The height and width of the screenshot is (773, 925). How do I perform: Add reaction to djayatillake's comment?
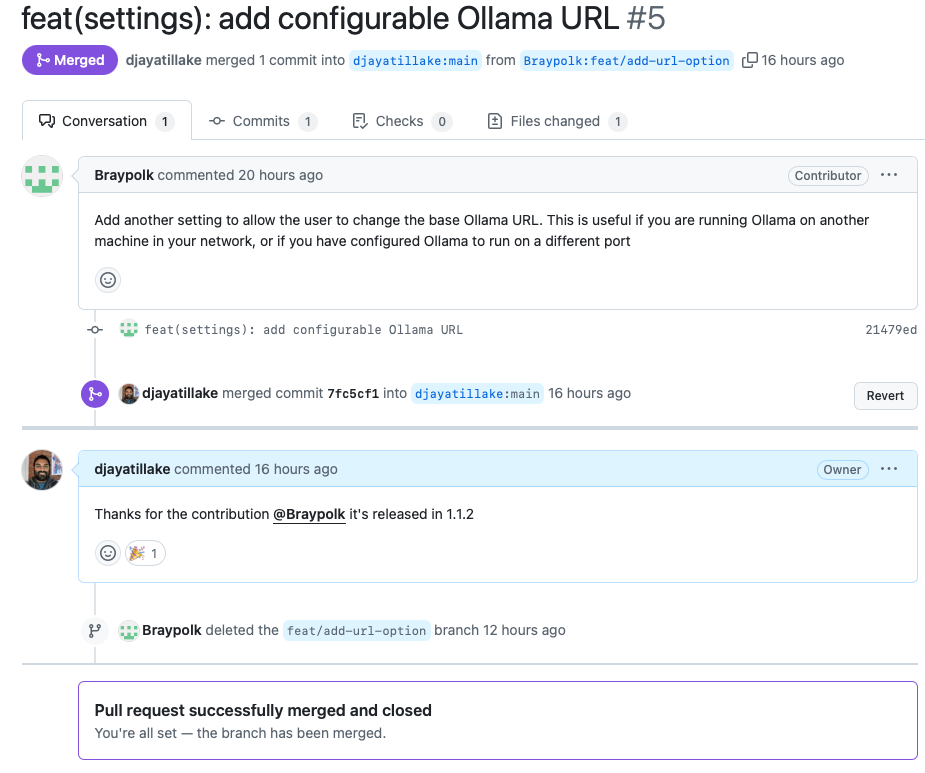108,553
